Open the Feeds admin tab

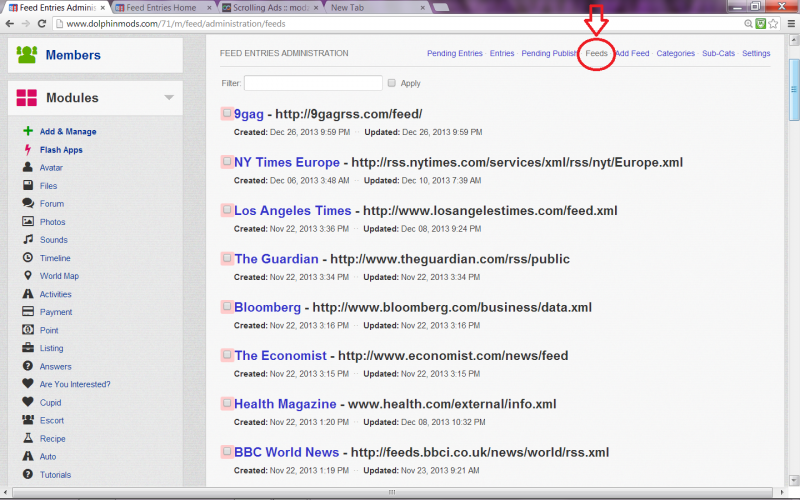tap(596, 53)
